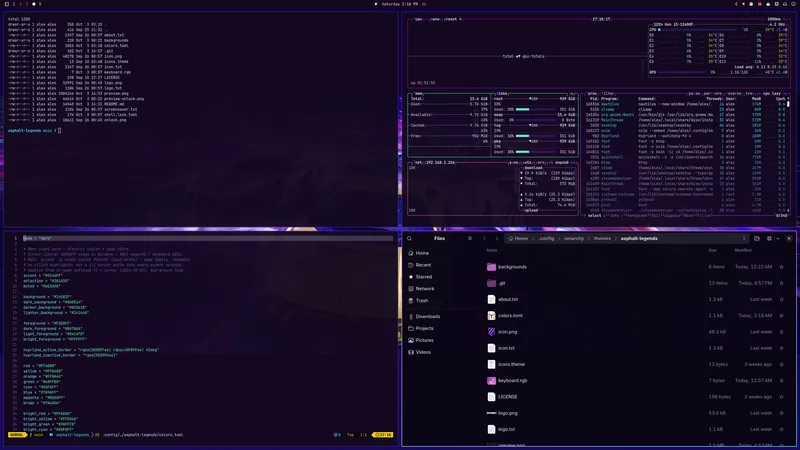Click the .config path bar segment
This screenshot has height=450, width=800.
[546, 238]
